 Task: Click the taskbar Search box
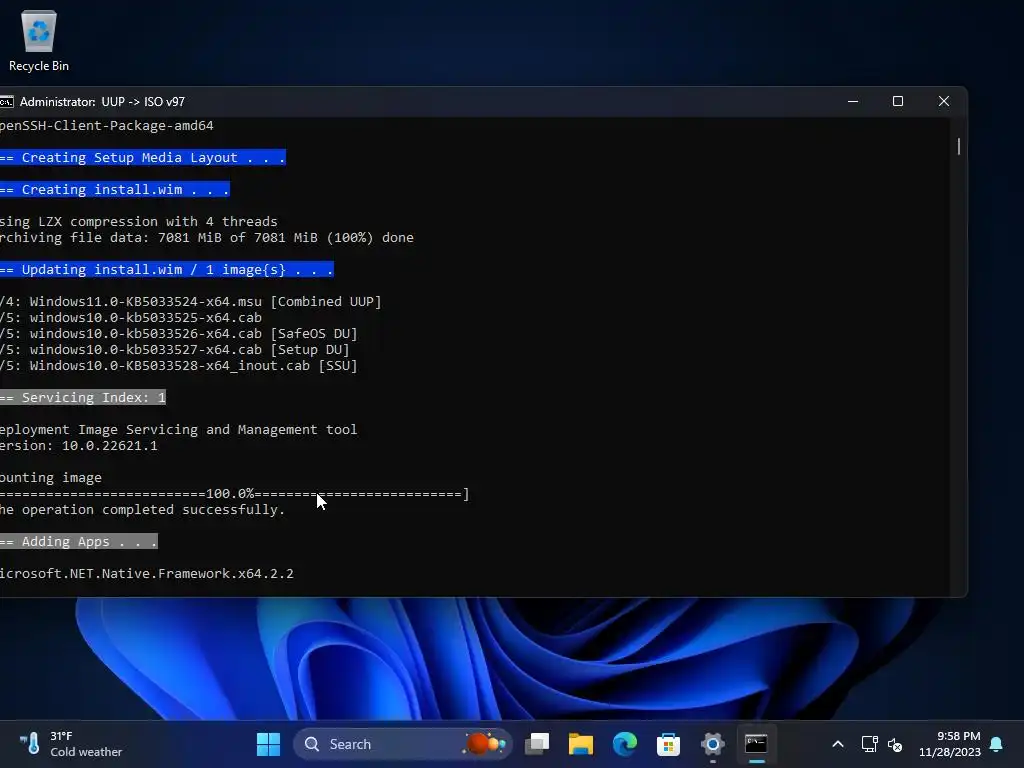pos(402,744)
